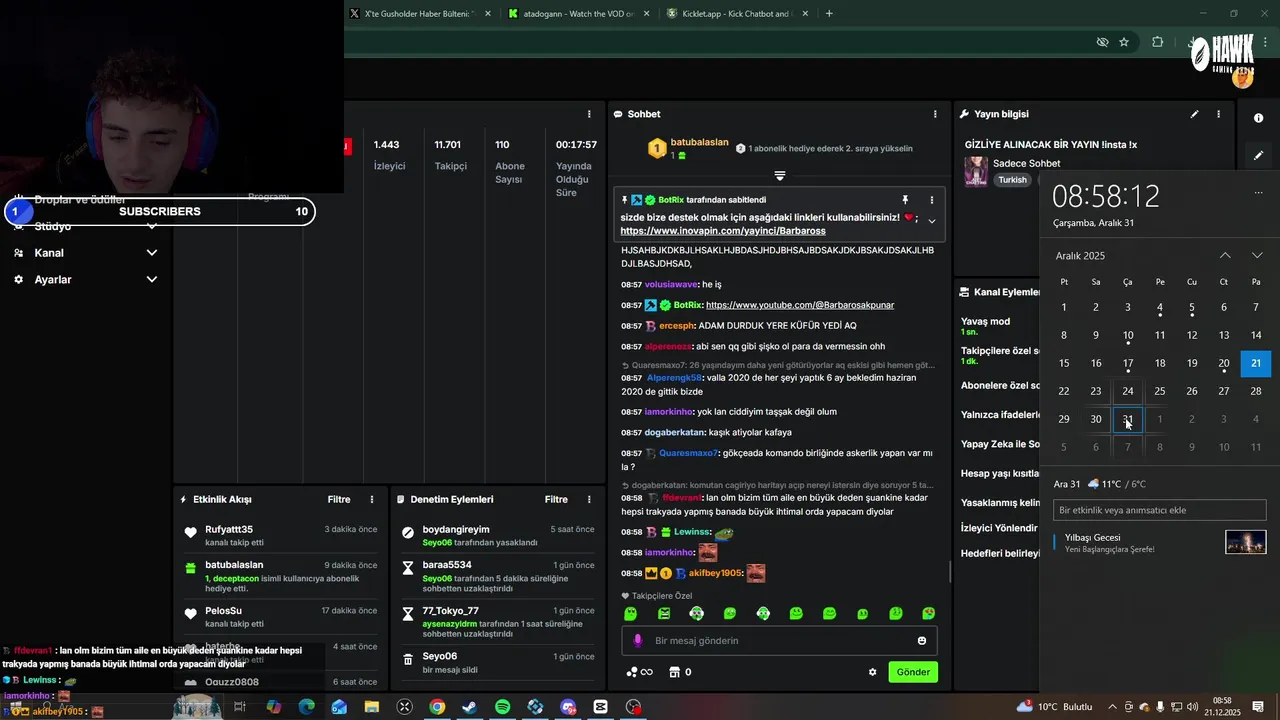Open Filtre in Denetim Eylemleri panel

[x=556, y=499]
